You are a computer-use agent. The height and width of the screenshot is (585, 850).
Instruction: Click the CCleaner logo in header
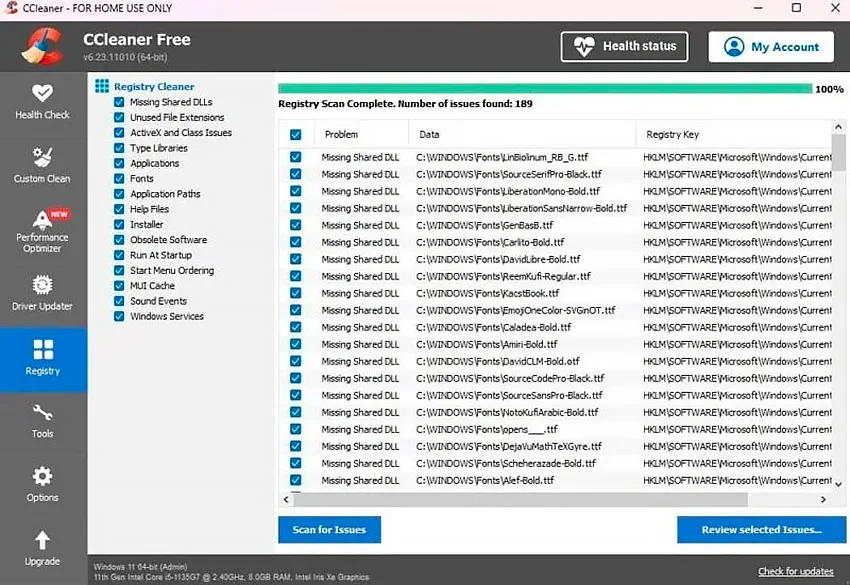pos(43,47)
